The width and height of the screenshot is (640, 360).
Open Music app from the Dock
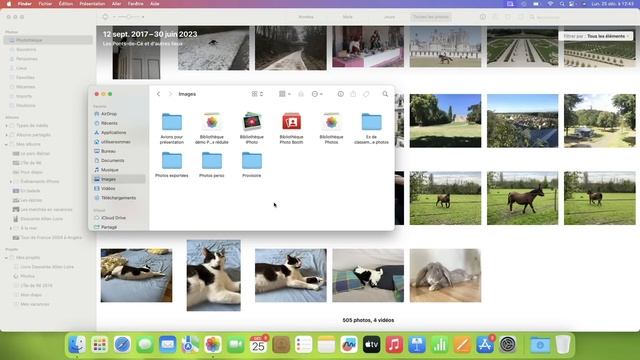point(394,345)
